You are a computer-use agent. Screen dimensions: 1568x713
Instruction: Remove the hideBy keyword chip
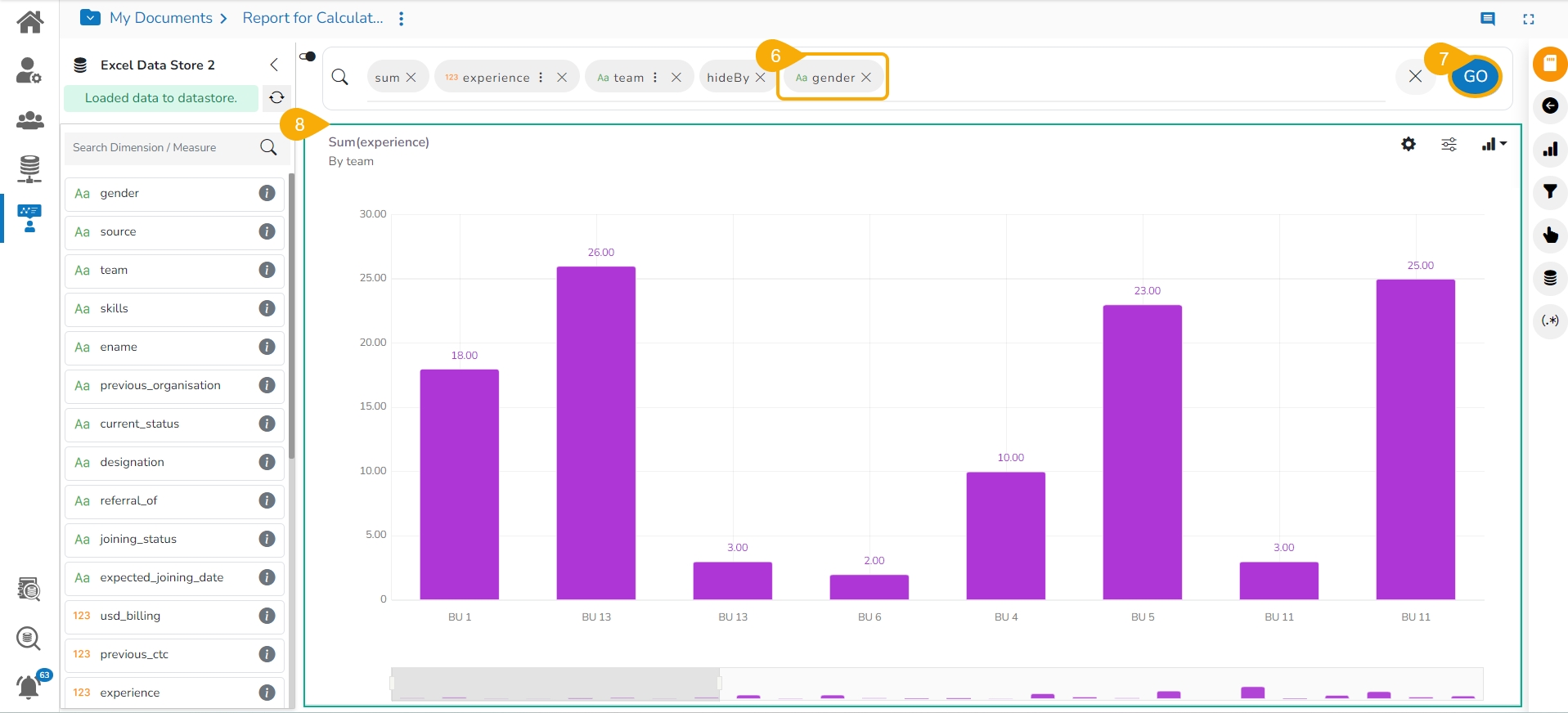click(x=760, y=78)
